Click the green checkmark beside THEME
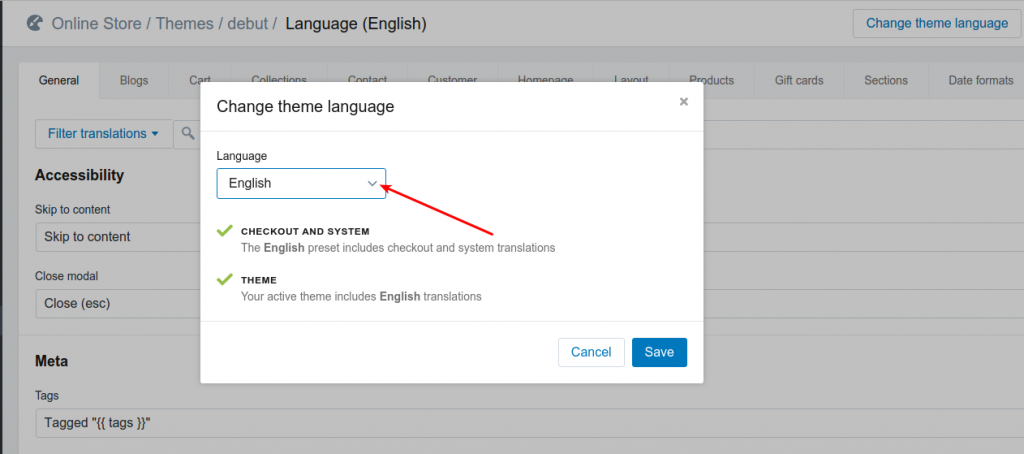1024x454 pixels. click(x=225, y=278)
